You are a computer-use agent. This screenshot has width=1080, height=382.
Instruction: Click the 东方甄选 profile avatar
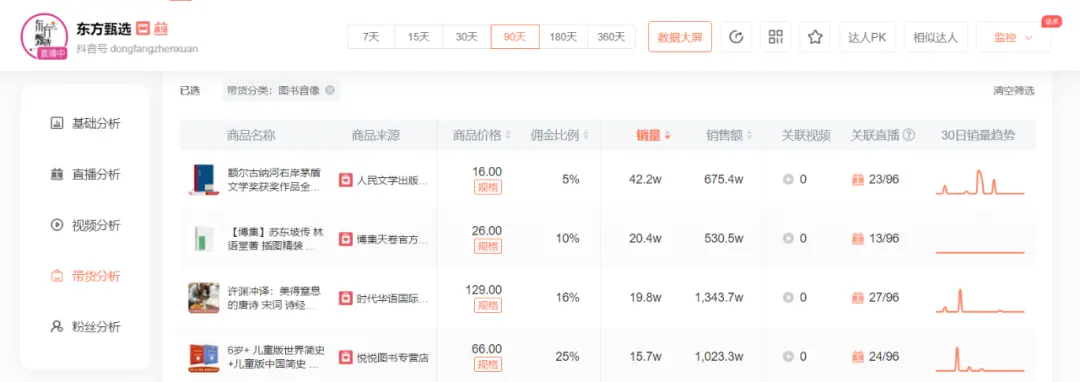pos(44,37)
